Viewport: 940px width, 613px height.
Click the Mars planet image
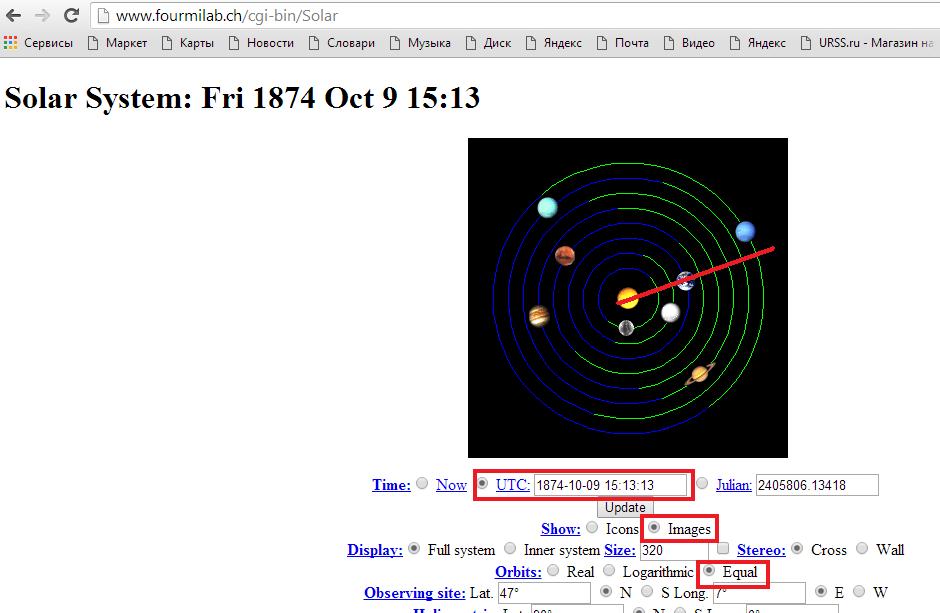coord(565,255)
